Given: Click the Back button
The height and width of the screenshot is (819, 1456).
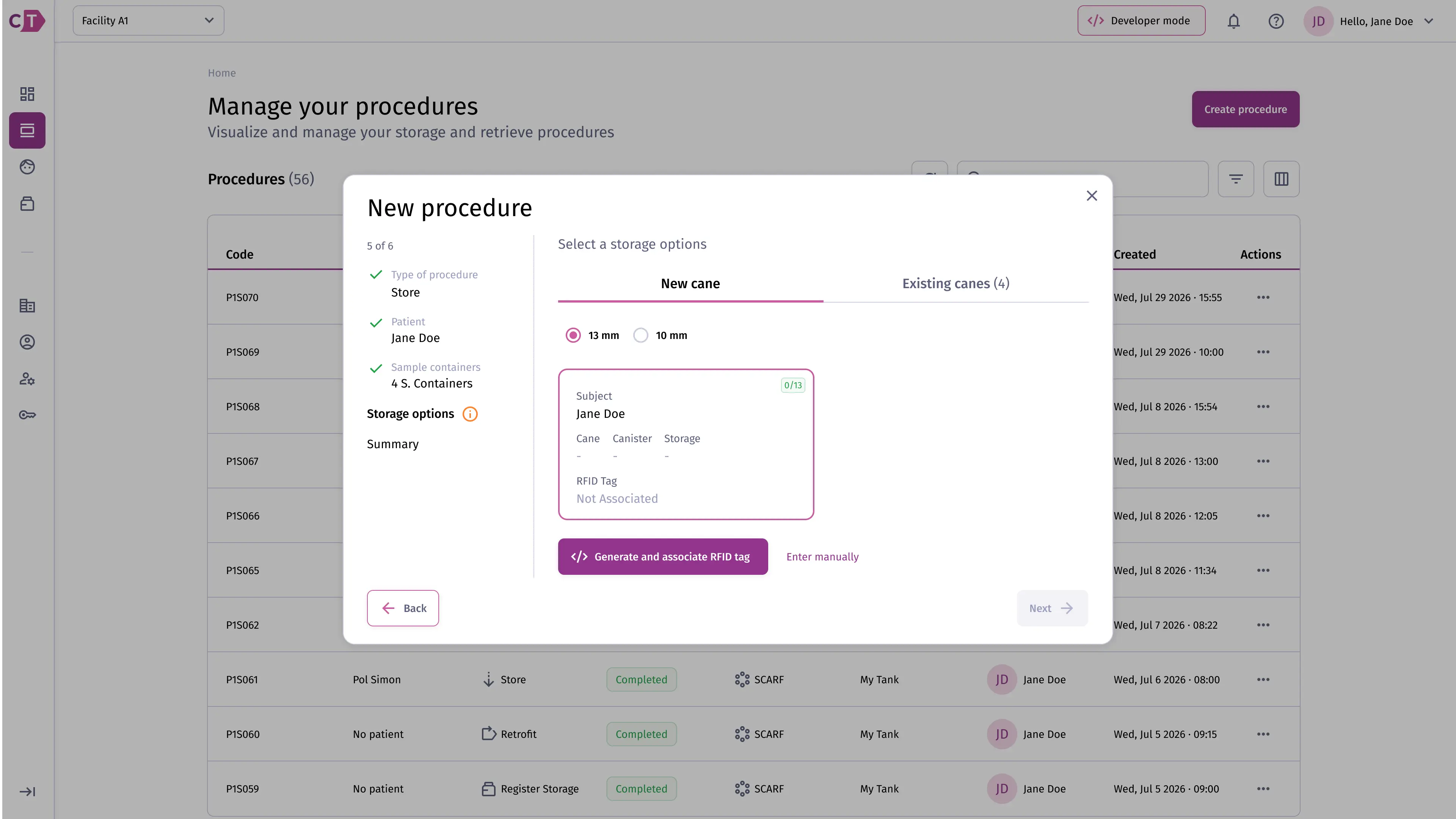Looking at the screenshot, I should pyautogui.click(x=402, y=608).
